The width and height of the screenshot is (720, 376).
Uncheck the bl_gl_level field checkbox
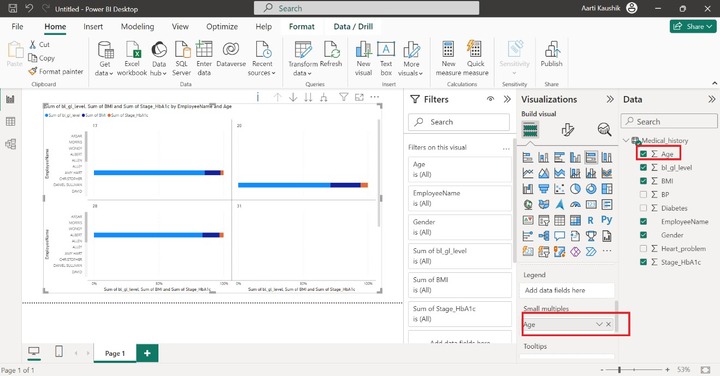pyautogui.click(x=643, y=168)
